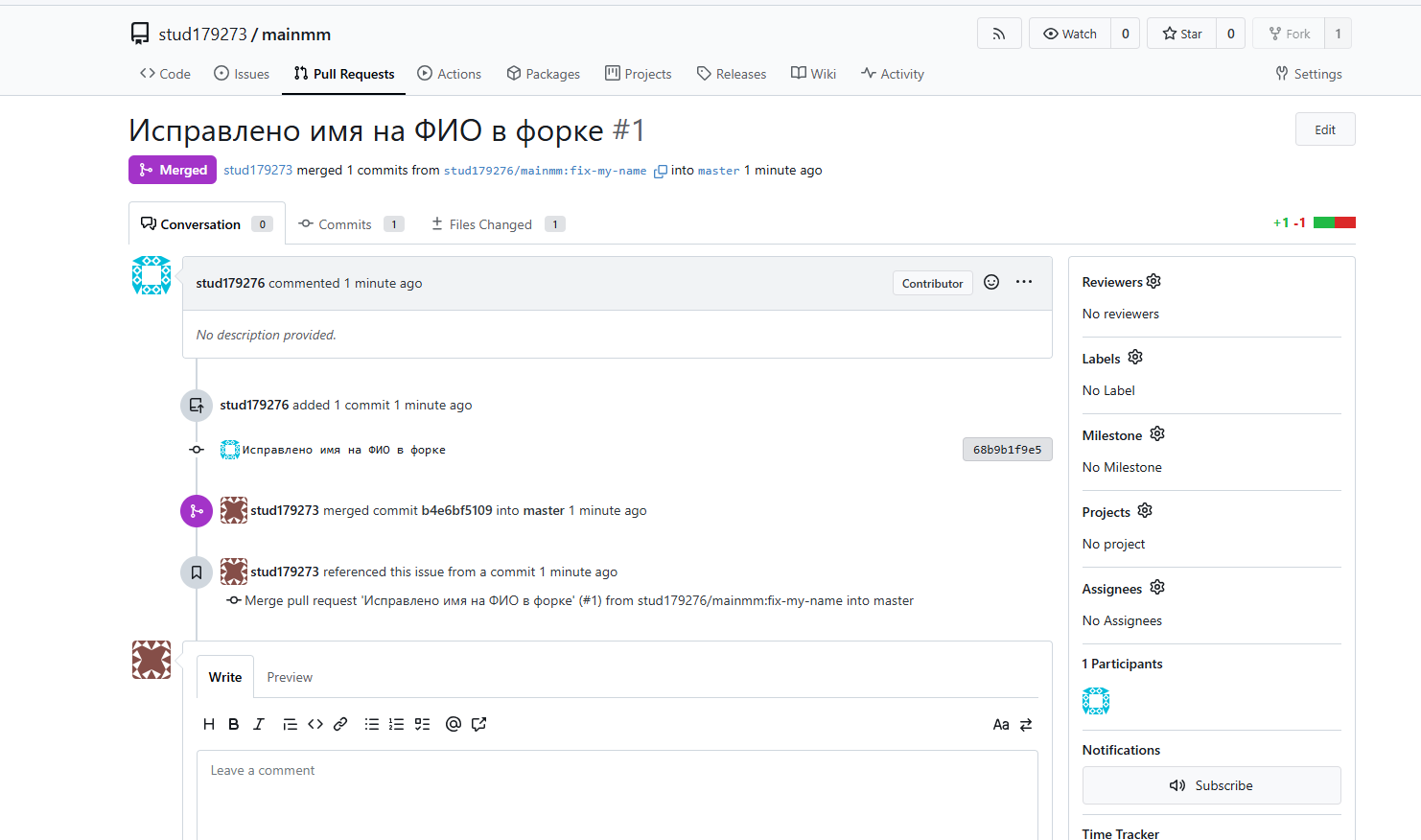Image resolution: width=1421 pixels, height=840 pixels.
Task: Add emoji reaction to stud179276's comment
Action: [991, 282]
